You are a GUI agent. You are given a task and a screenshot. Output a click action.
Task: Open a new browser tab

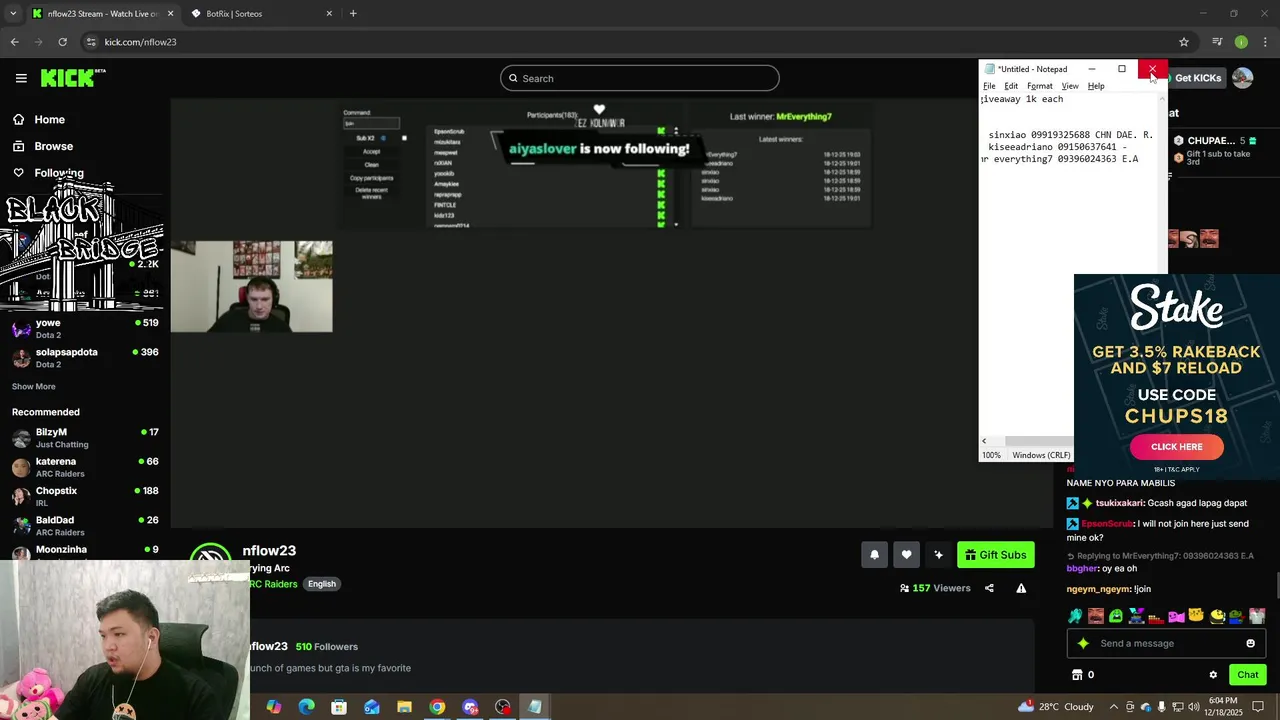coord(353,14)
